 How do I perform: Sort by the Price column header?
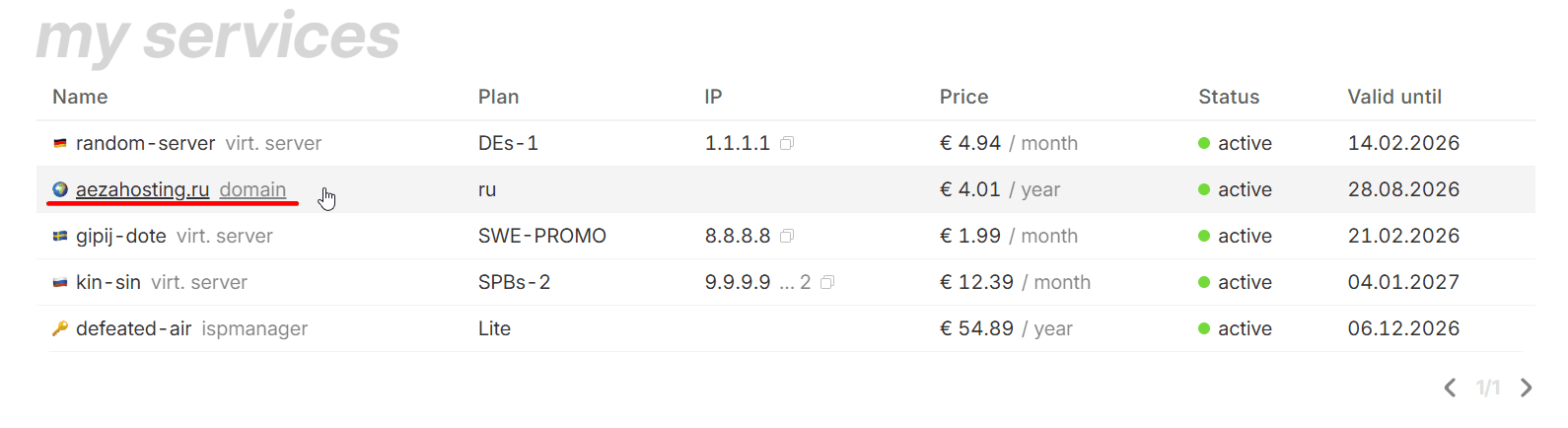(963, 97)
